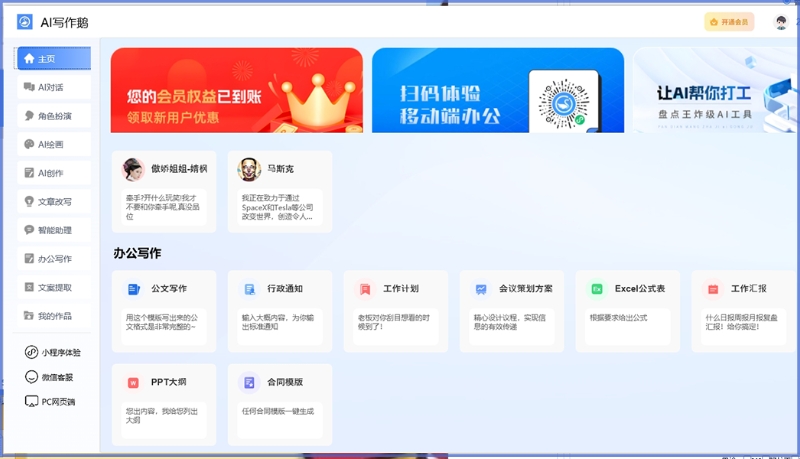Open the AI创作 sidebar item
Viewport: 800px width, 459px height.
coord(54,173)
